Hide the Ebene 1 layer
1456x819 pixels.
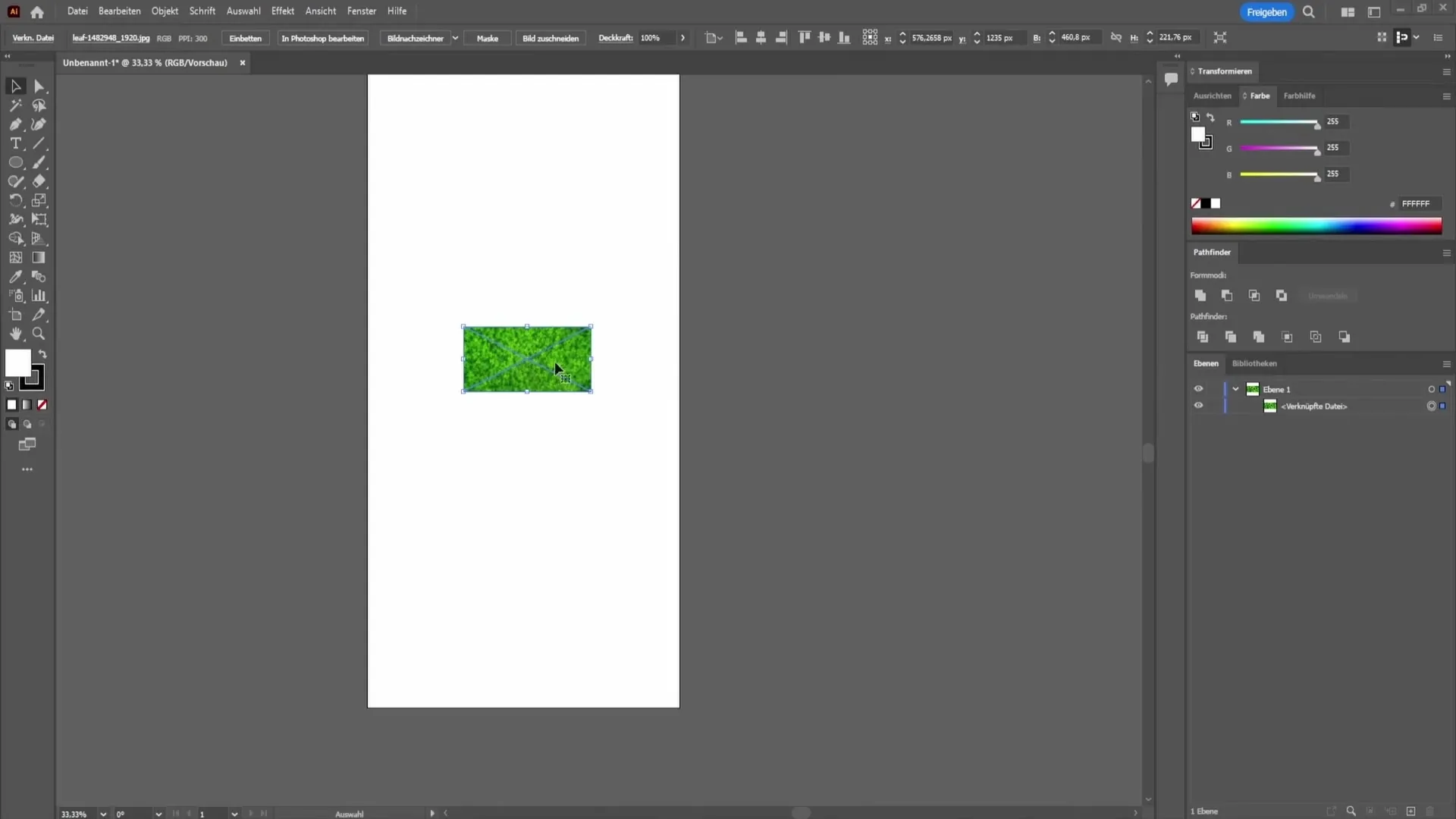point(1198,389)
